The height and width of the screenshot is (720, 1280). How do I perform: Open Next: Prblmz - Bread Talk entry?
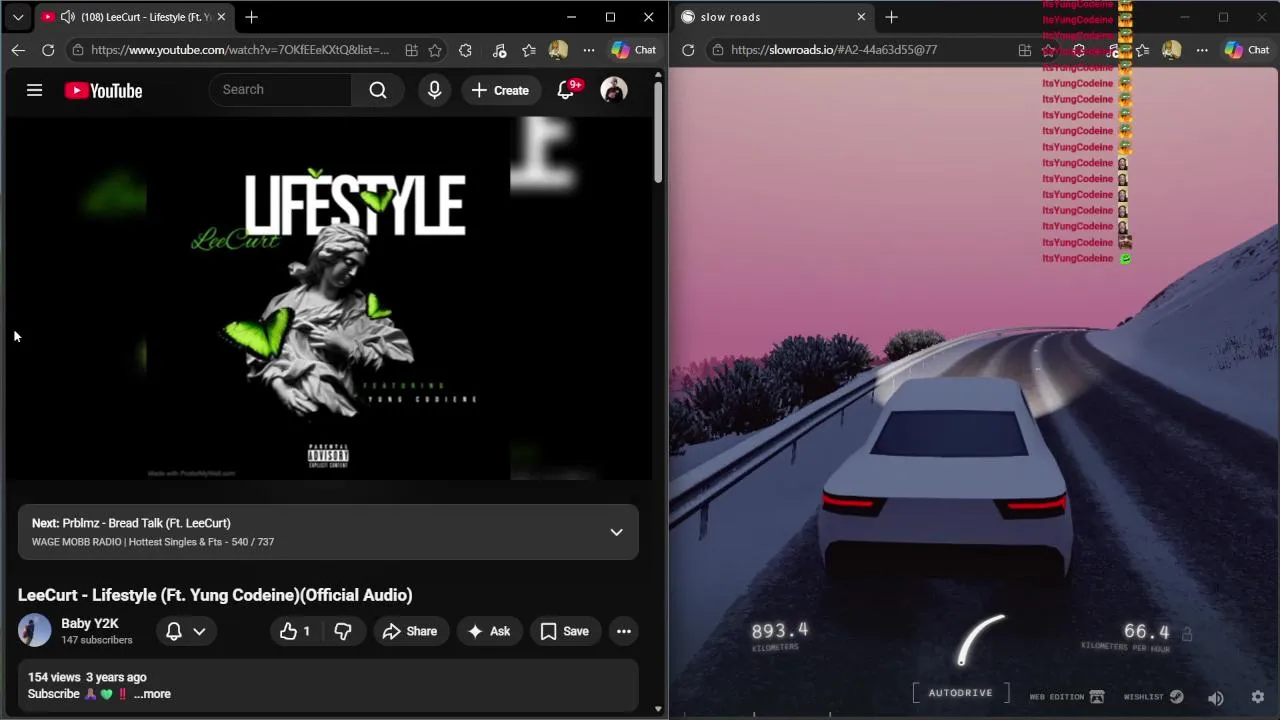tap(328, 532)
